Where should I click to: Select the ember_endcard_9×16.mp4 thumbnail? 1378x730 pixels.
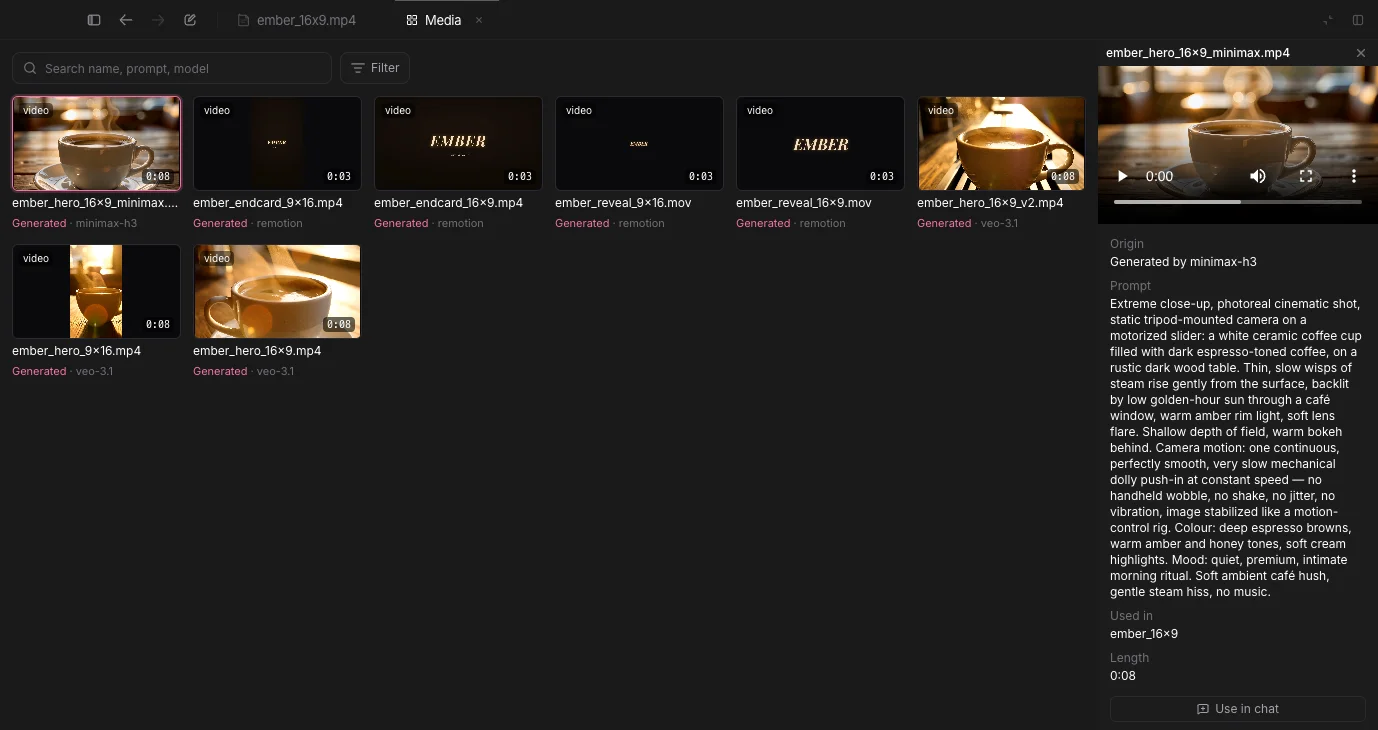pos(277,143)
